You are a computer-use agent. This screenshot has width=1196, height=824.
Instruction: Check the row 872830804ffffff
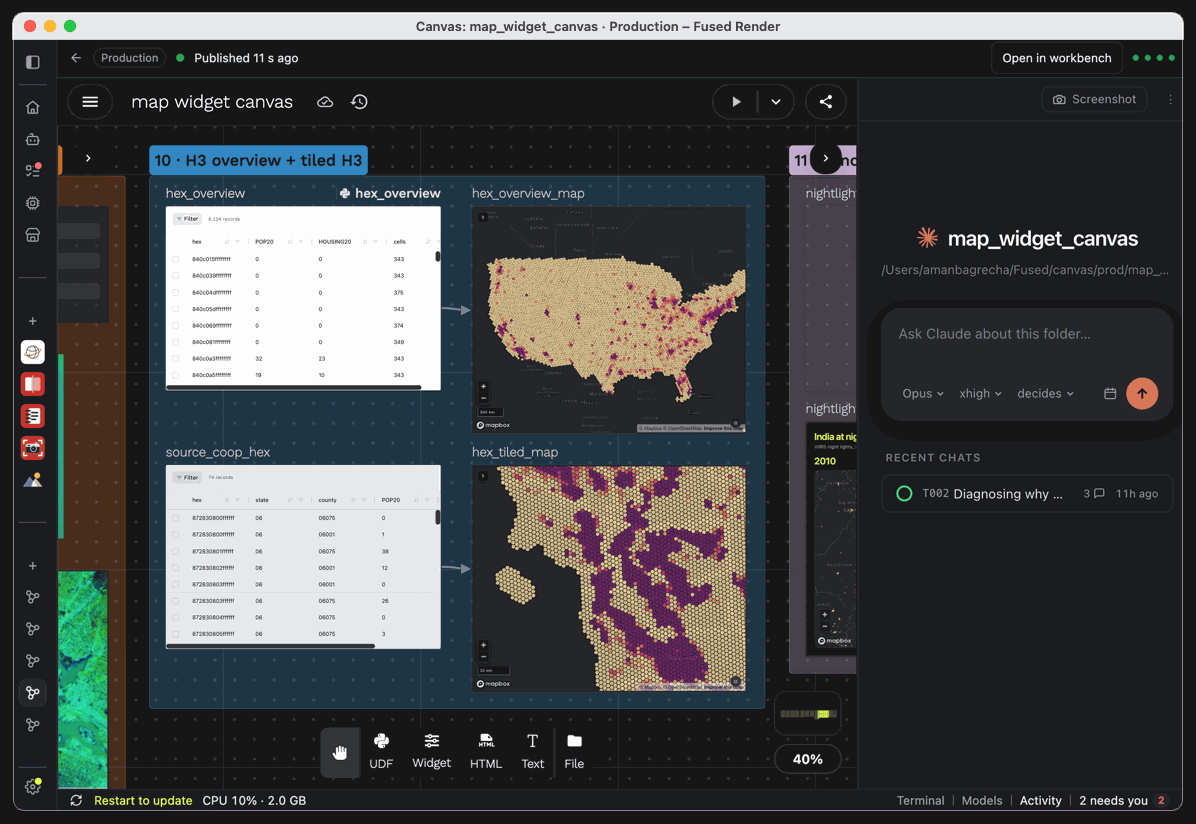pyautogui.click(x=176, y=617)
